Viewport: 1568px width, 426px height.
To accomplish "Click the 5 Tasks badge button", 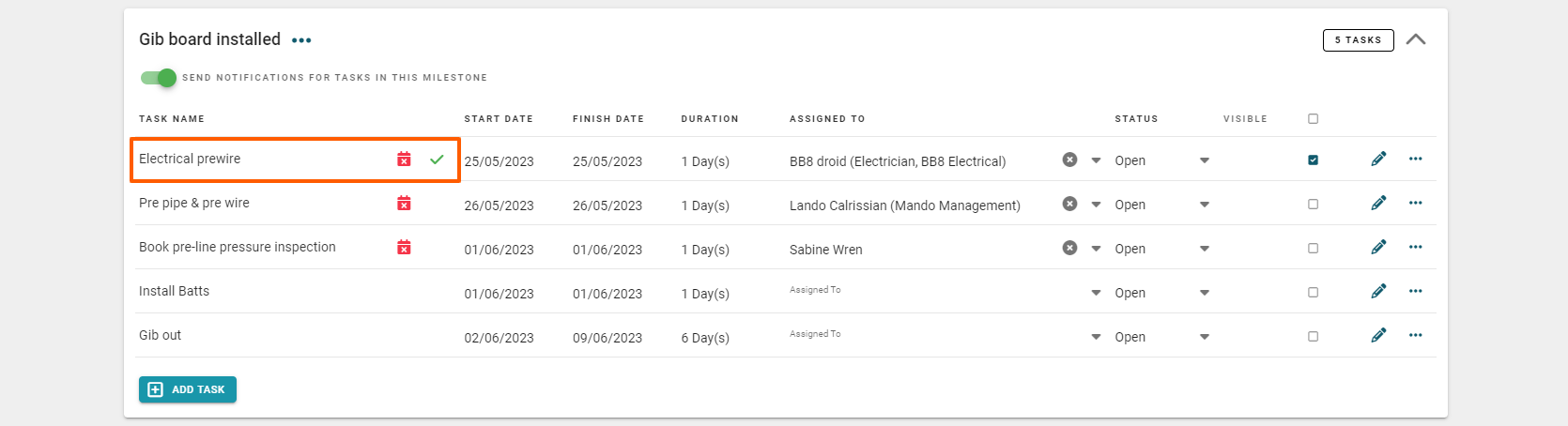I will (1358, 40).
